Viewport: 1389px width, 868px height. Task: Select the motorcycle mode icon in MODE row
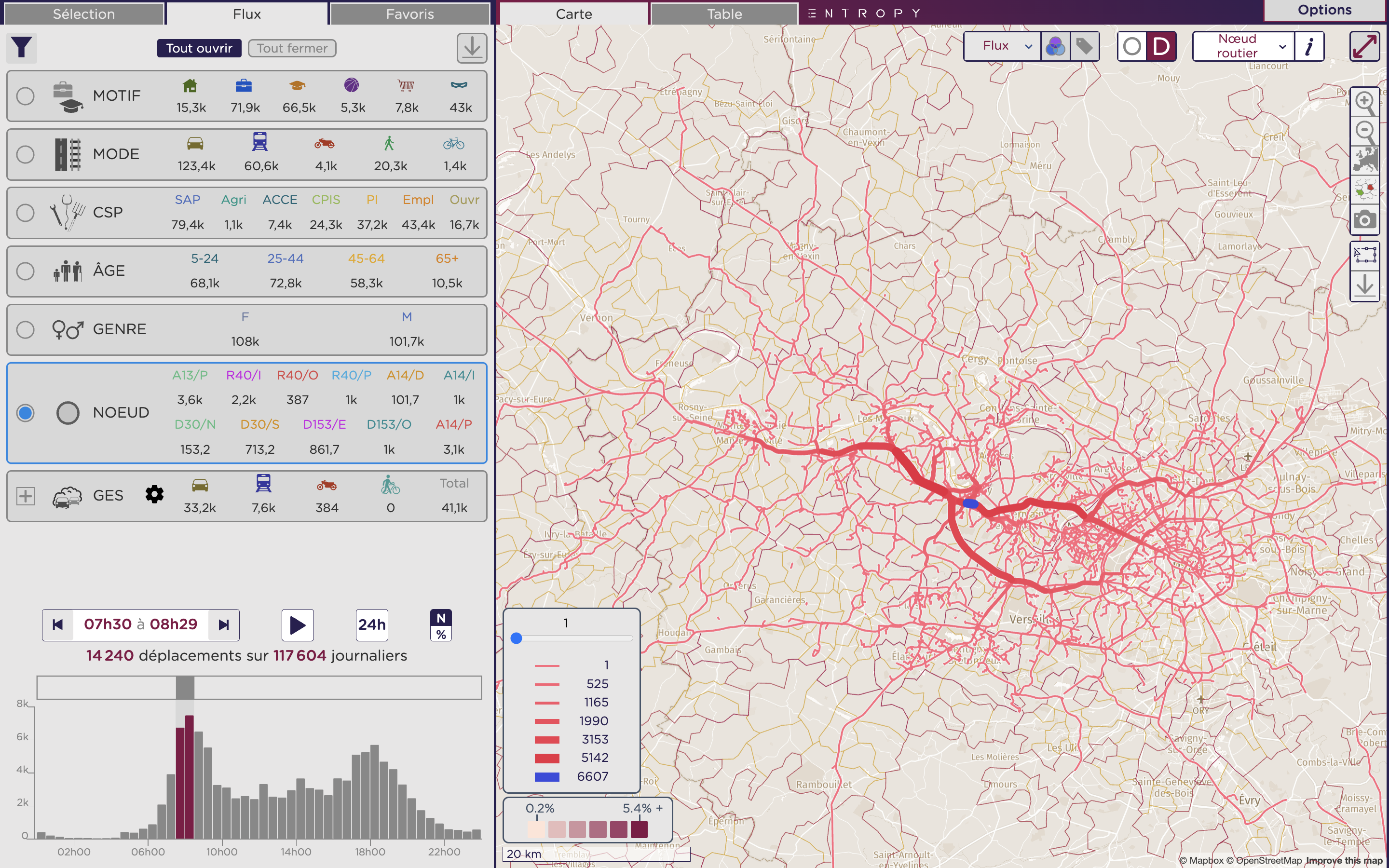(x=324, y=143)
